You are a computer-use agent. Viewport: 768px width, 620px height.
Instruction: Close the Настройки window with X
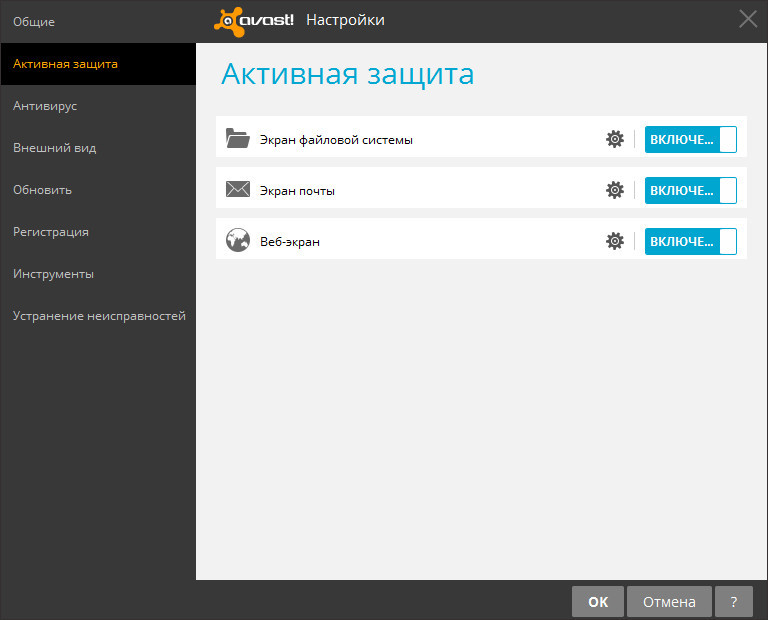[x=747, y=18]
